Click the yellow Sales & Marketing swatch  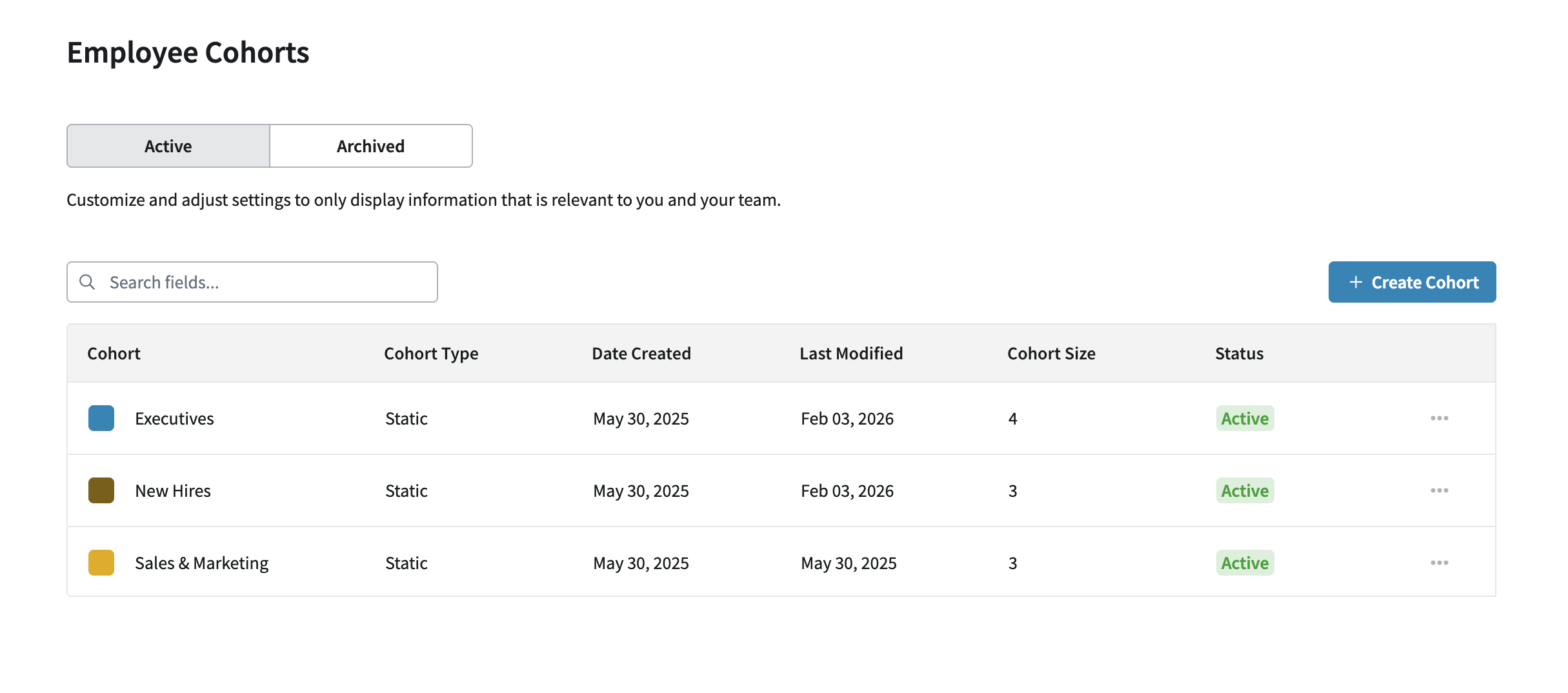[x=101, y=563]
